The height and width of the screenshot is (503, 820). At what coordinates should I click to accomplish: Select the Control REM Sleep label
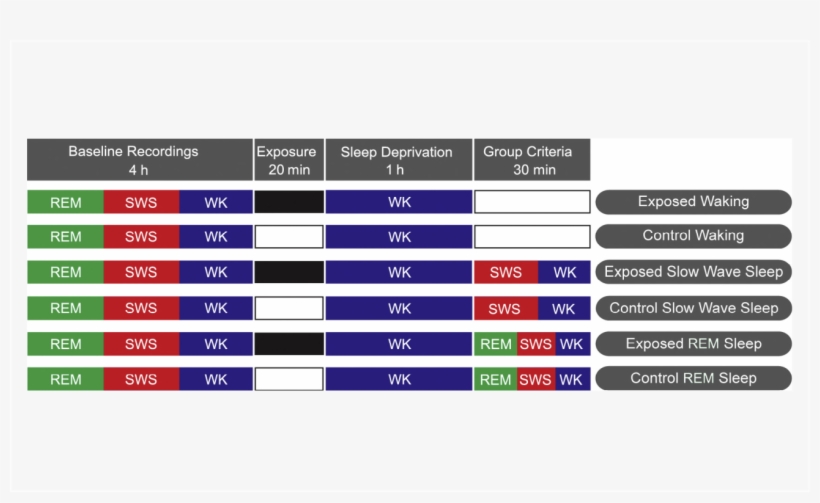coord(693,378)
